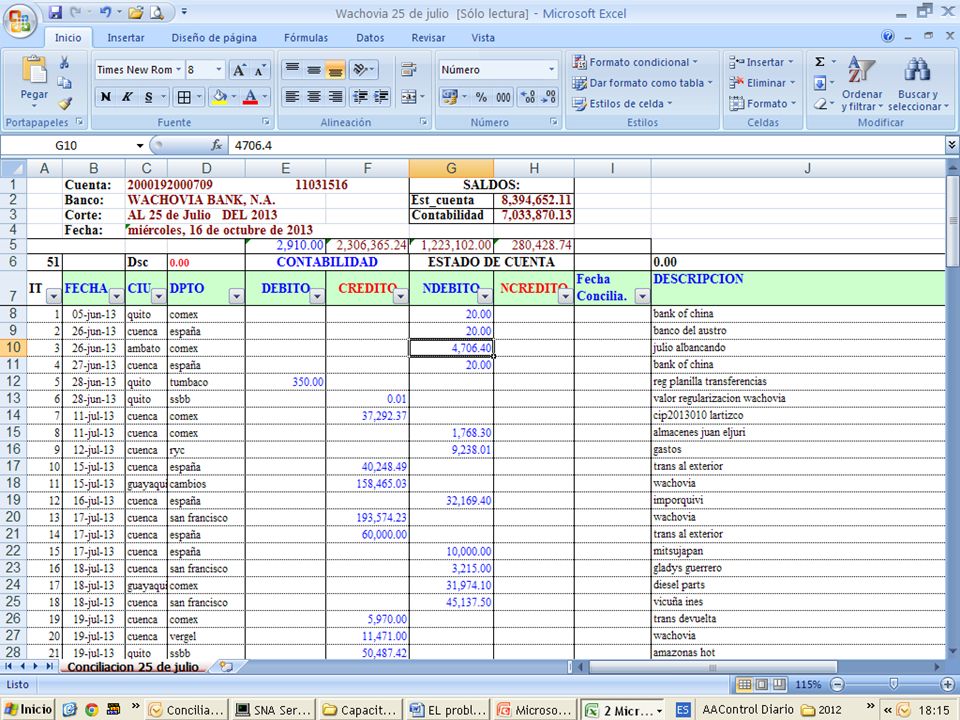Viewport: 960px width, 720px height.
Task: Decrease the decimal places
Action: tap(549, 97)
